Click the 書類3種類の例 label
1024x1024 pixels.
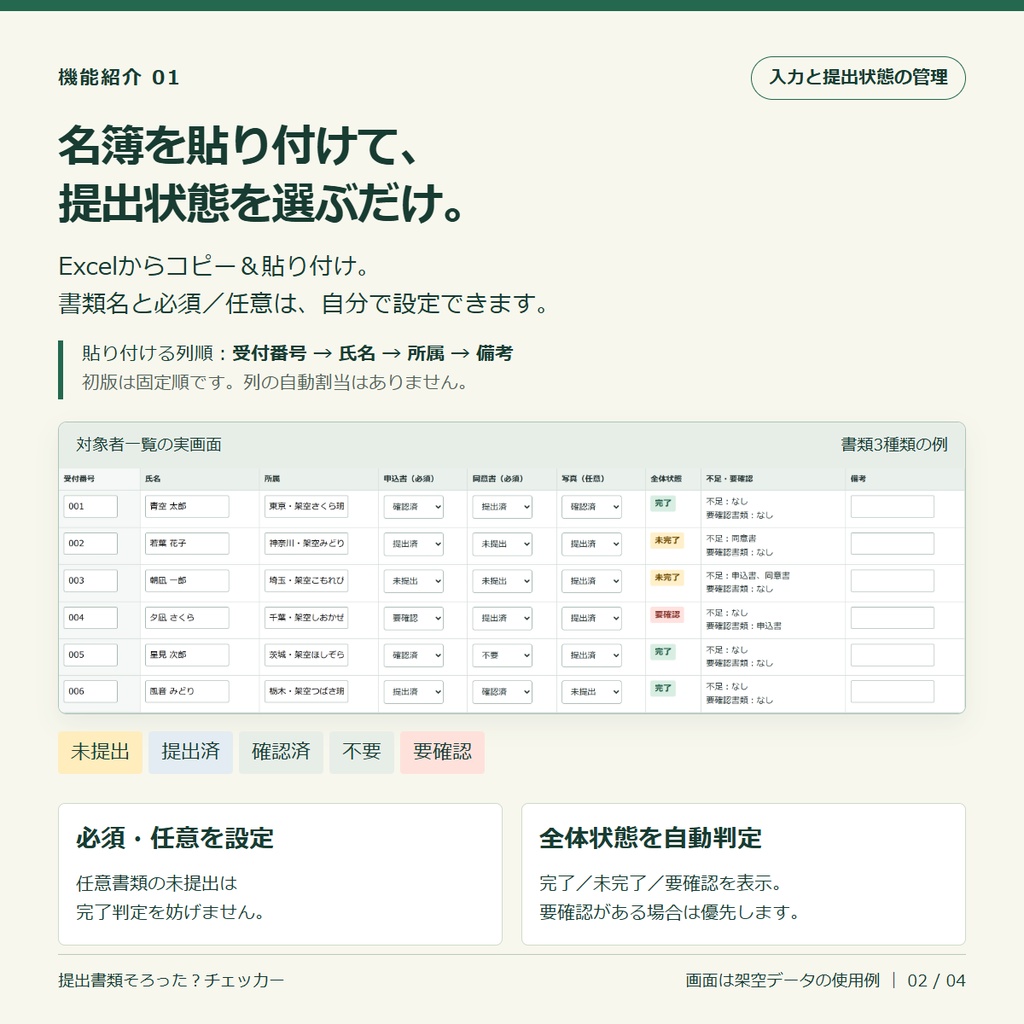click(894, 445)
